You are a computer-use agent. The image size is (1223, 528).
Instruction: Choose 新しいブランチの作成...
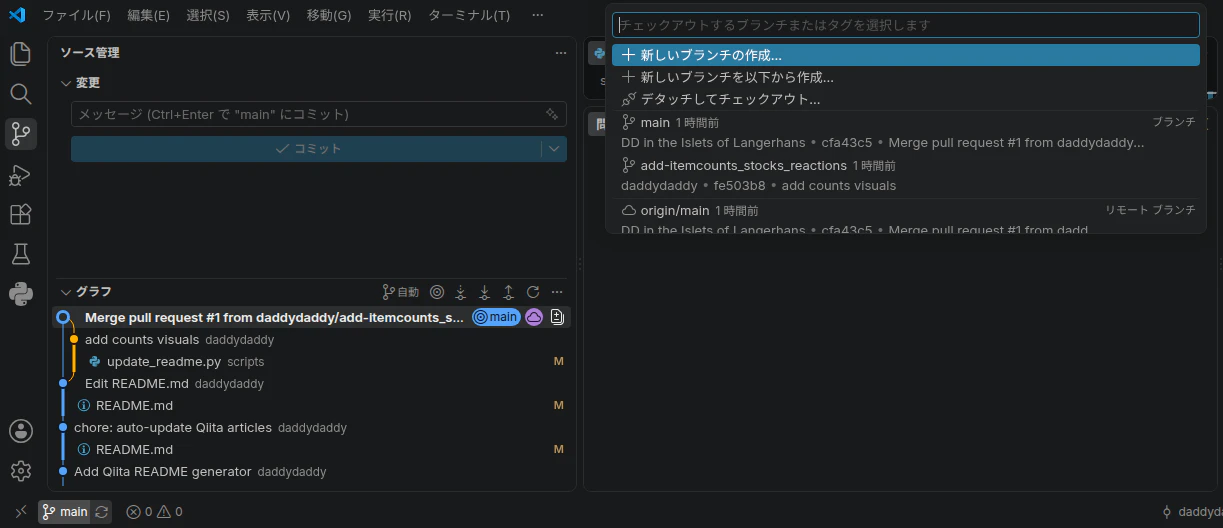click(x=906, y=55)
